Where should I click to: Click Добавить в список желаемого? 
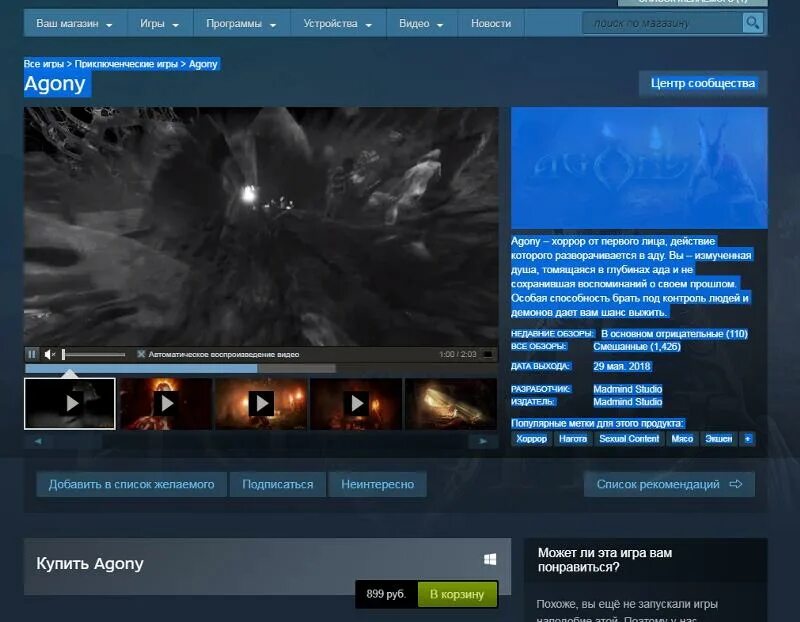(x=132, y=484)
